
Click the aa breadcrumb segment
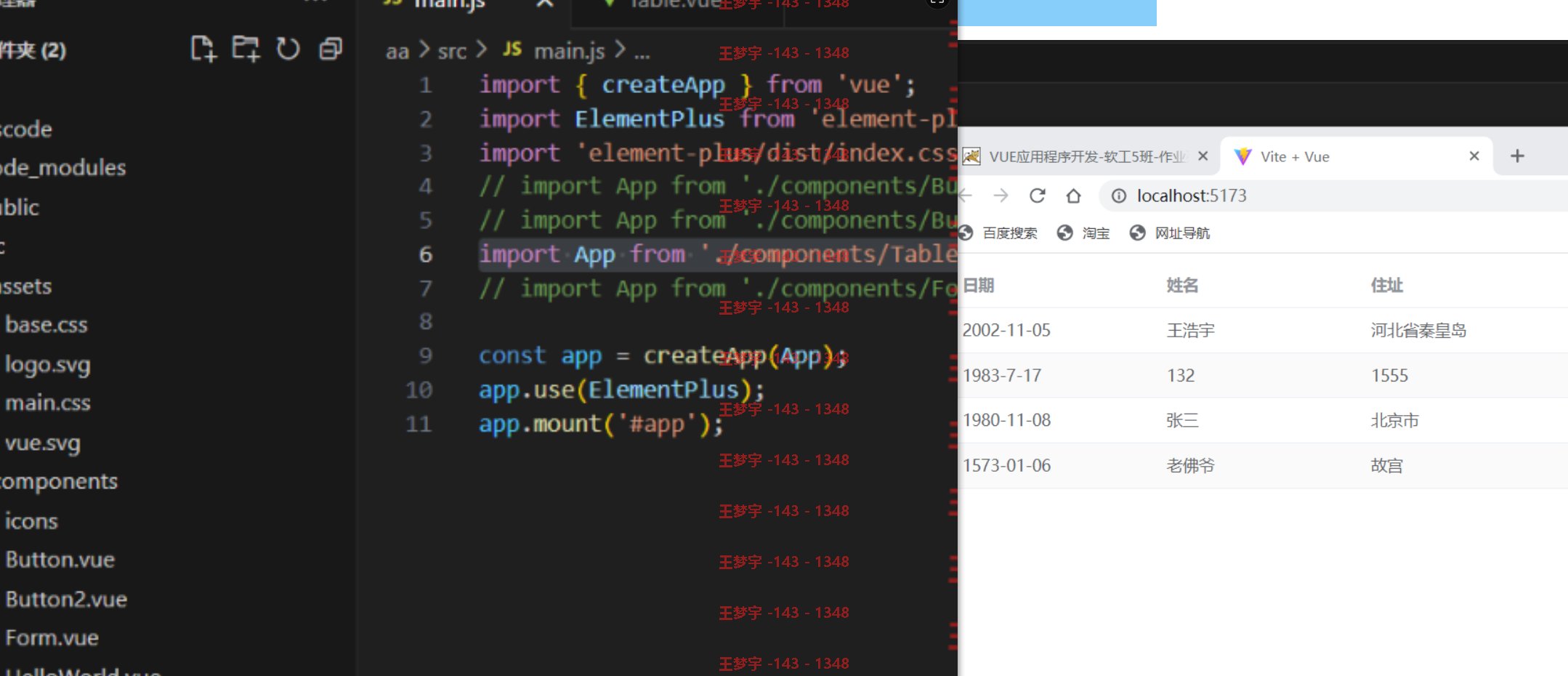tap(397, 52)
